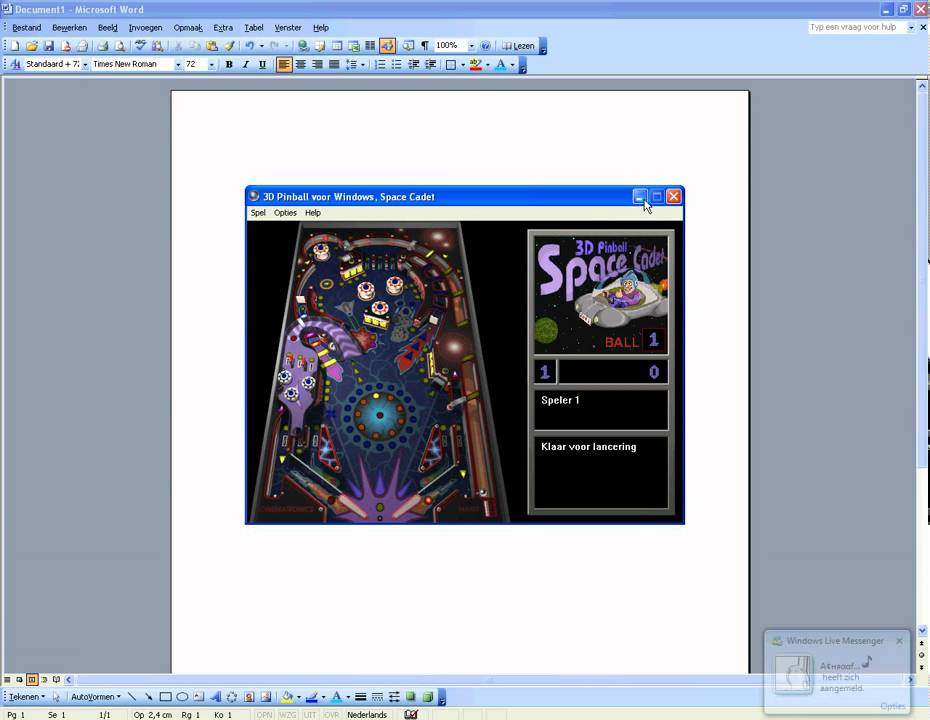Choose a line style thickness
The width and height of the screenshot is (930, 720).
point(360,697)
